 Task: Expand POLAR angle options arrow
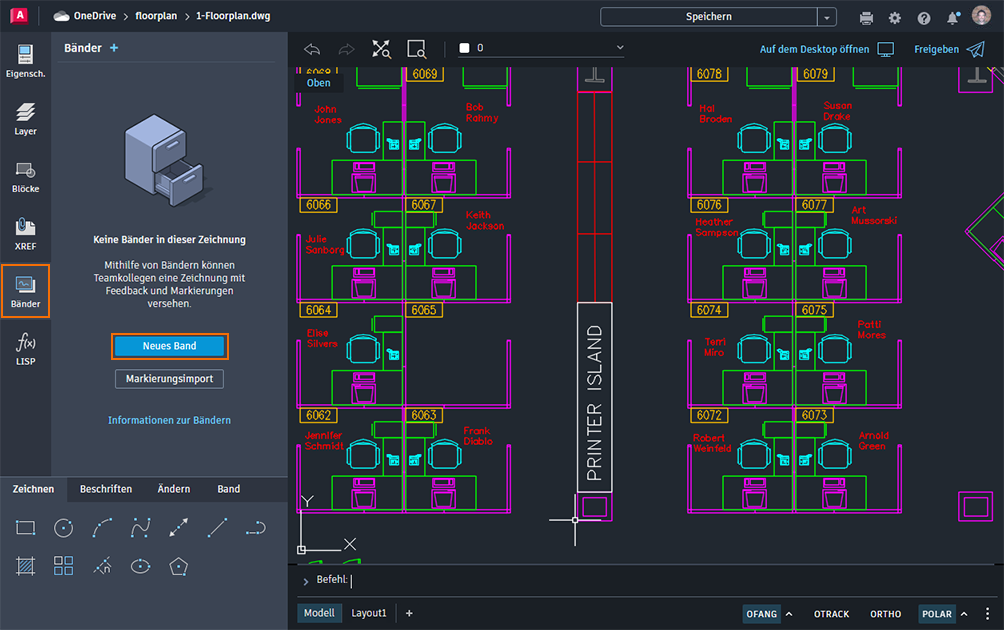(964, 614)
